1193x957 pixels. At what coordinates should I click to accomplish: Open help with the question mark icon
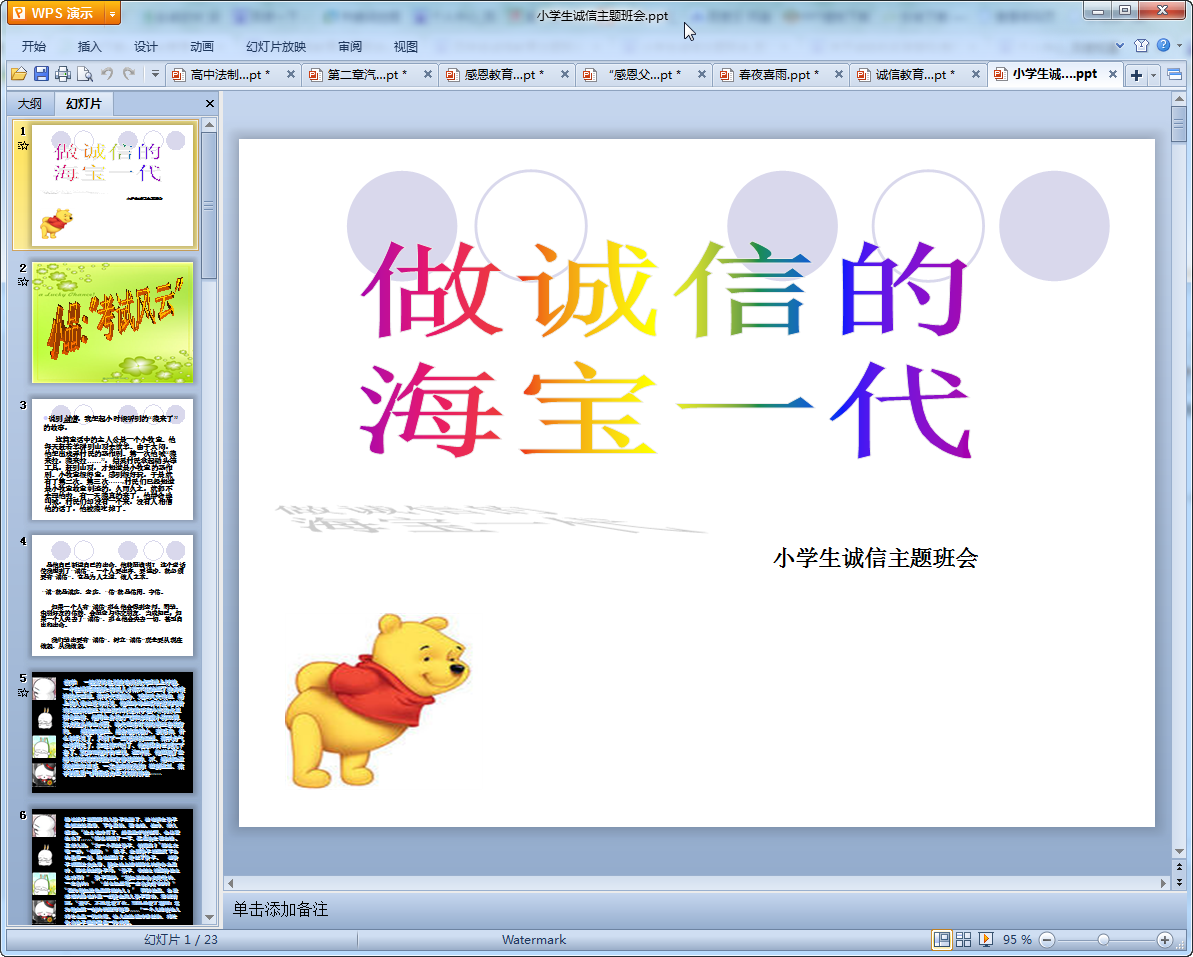[x=1163, y=46]
